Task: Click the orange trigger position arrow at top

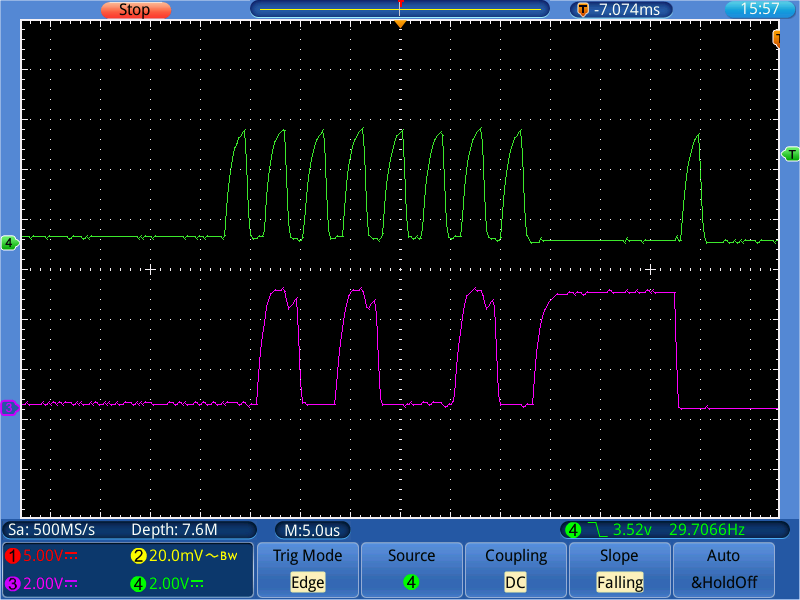Action: click(x=401, y=24)
